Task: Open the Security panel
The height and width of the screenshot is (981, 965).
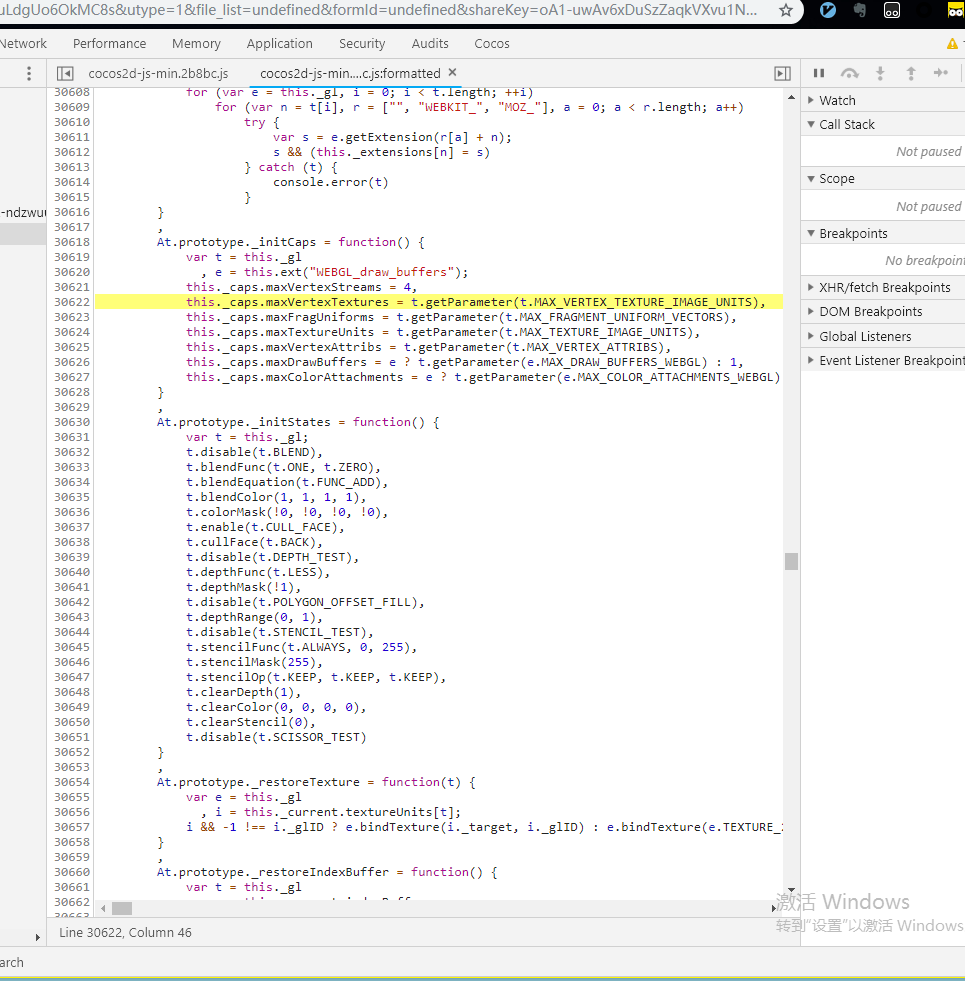Action: [362, 43]
